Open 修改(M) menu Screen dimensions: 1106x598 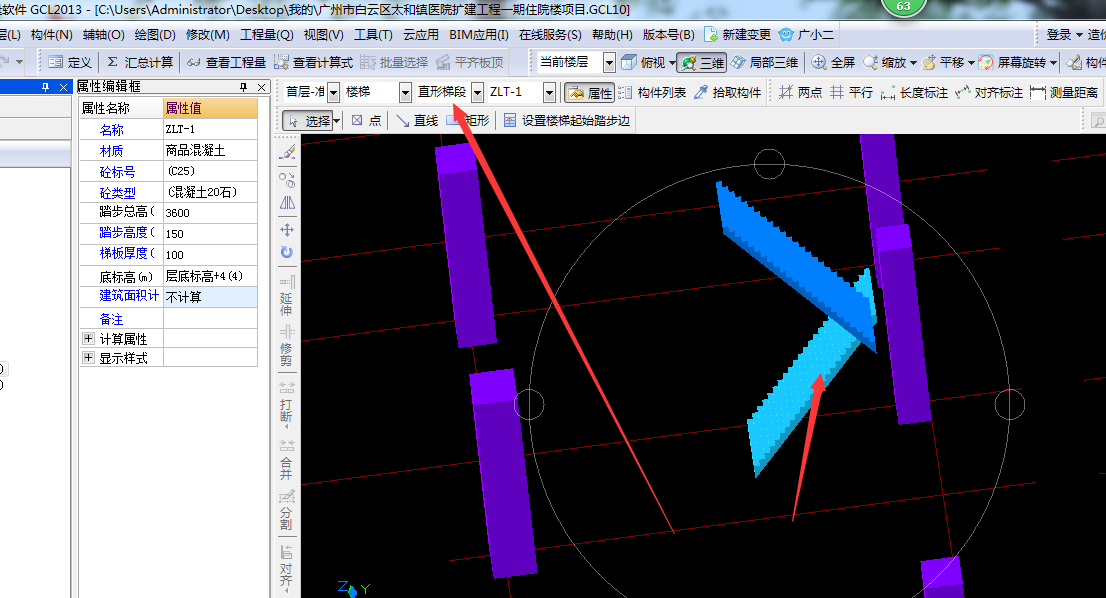[207, 35]
